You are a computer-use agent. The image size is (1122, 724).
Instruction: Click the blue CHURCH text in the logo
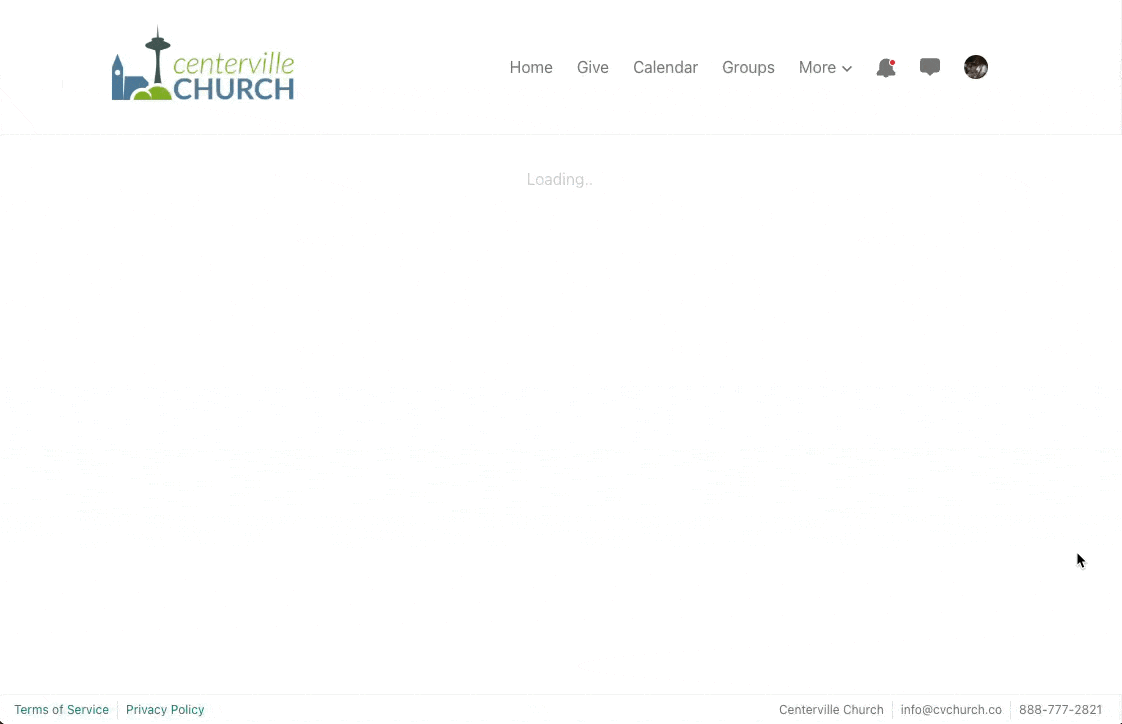[234, 89]
